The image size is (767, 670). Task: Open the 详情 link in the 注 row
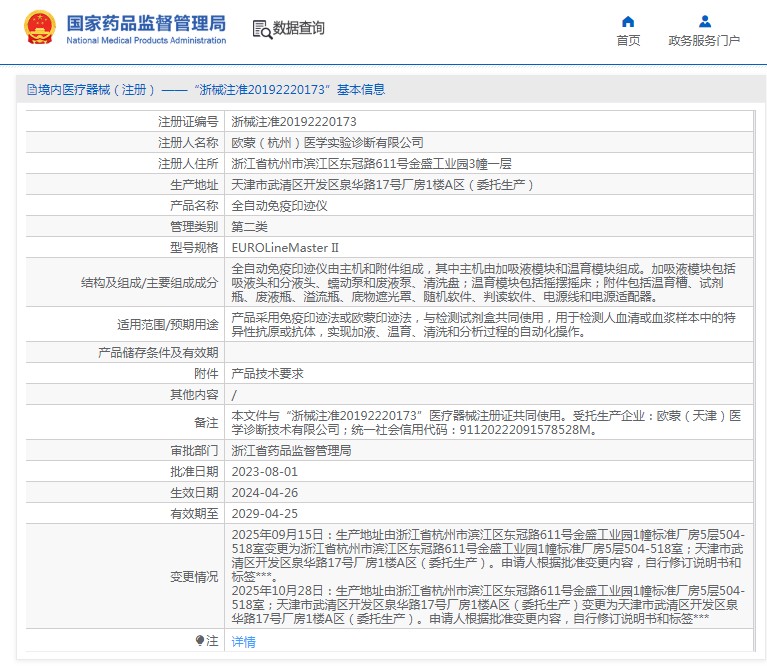(243, 642)
